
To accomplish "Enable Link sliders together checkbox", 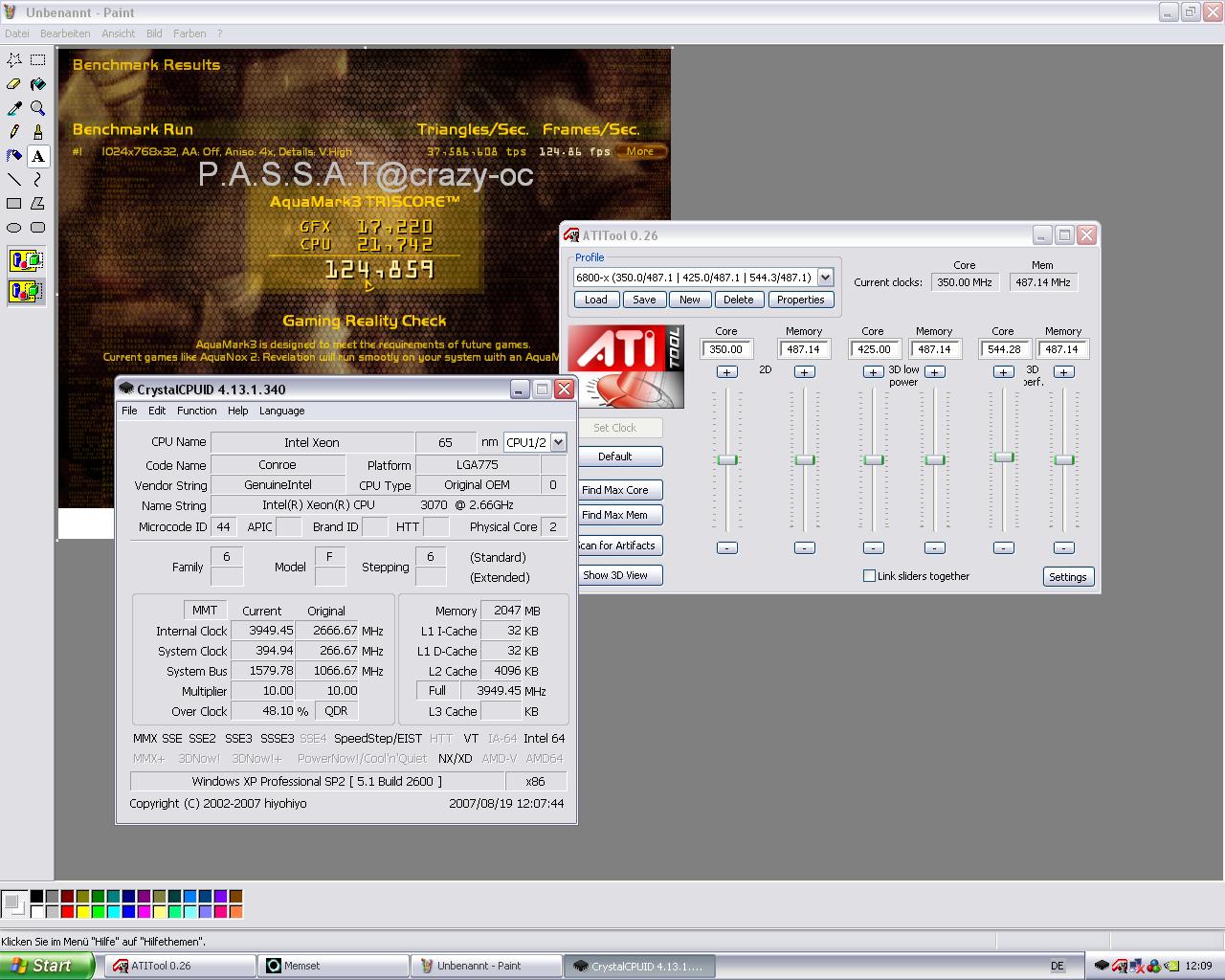I will (869, 576).
